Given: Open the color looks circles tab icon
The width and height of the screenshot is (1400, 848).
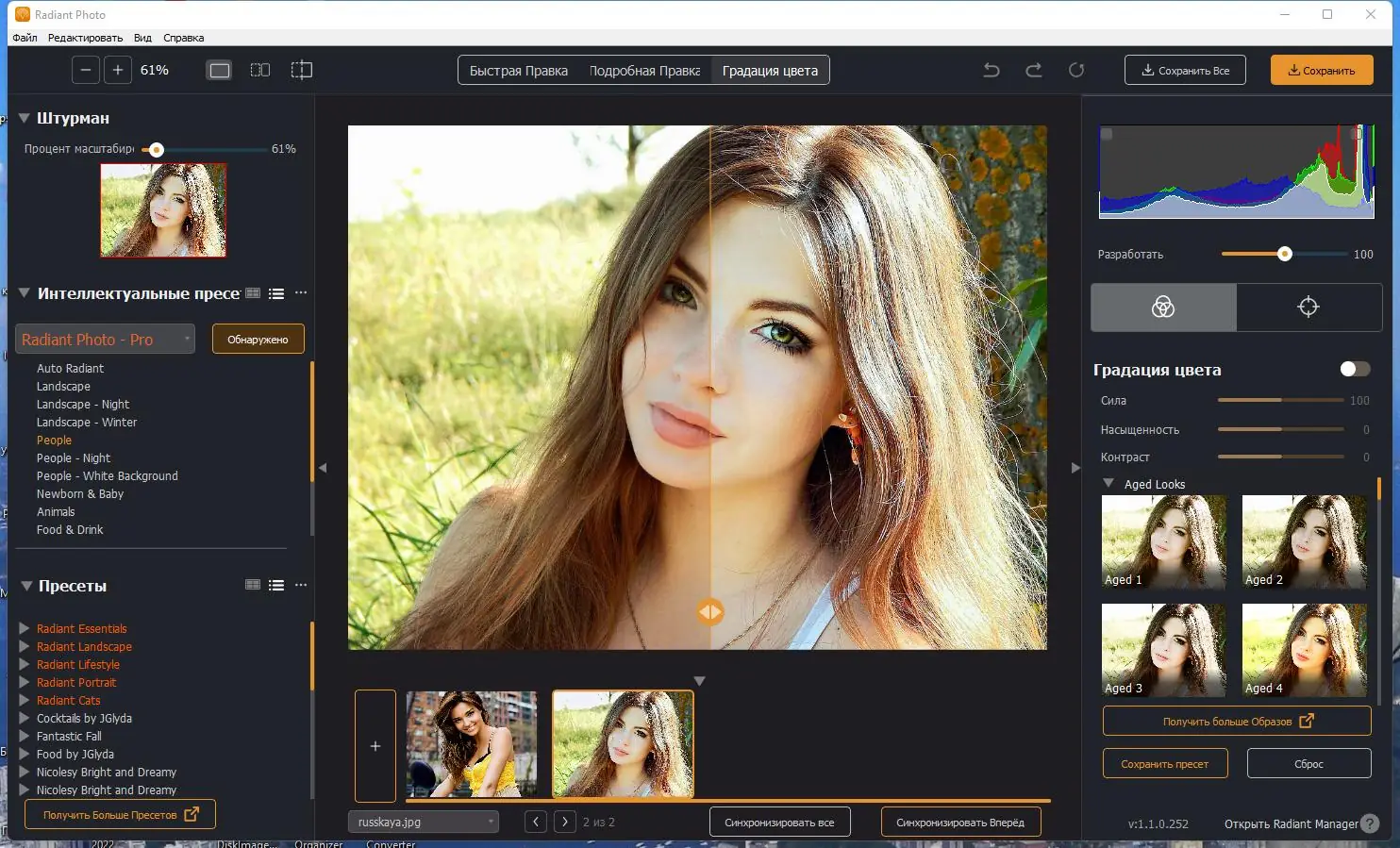Looking at the screenshot, I should click(1163, 307).
